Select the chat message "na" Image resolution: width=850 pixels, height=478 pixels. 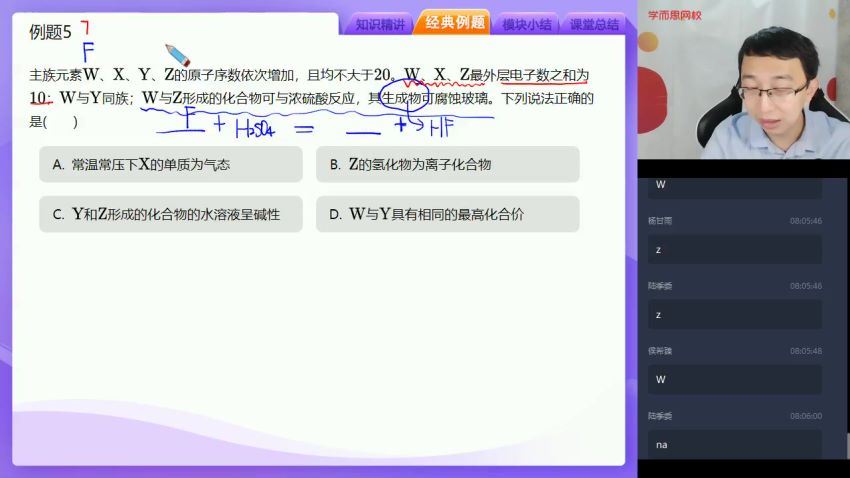[x=735, y=444]
